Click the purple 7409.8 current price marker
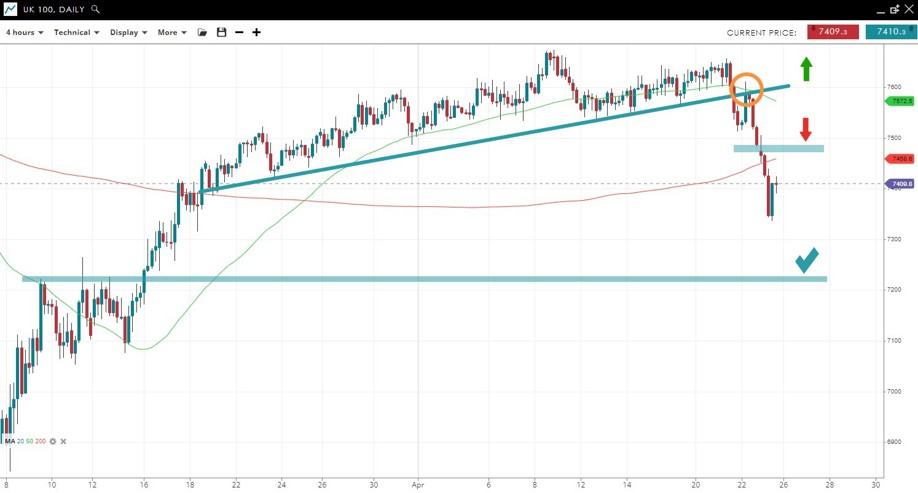This screenshot has width=918, height=493. click(900, 184)
